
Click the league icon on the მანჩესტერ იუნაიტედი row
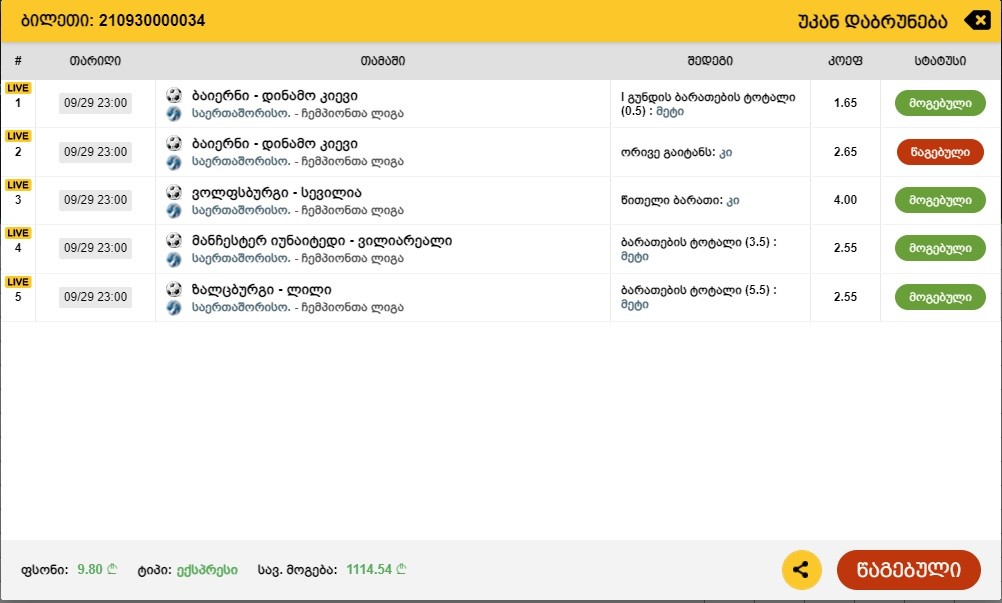[x=172, y=258]
